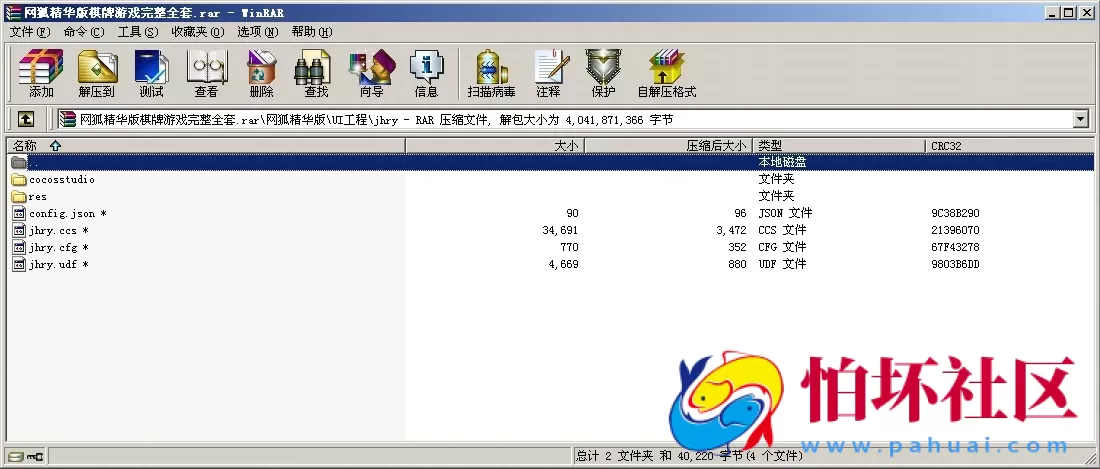
Task: Click the CRC value 21396070
Action: tap(955, 231)
